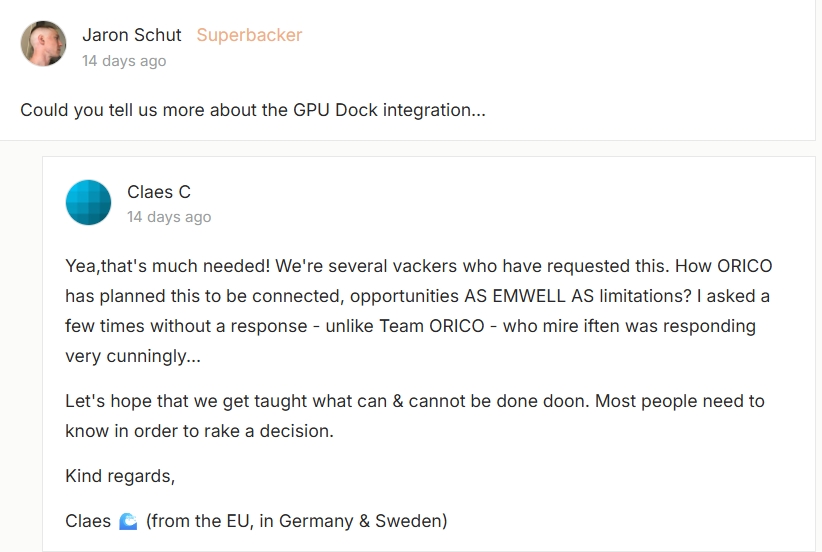Viewport: 822px width, 552px height.
Task: Click the GPU Dock integration question text
Action: tap(253, 110)
